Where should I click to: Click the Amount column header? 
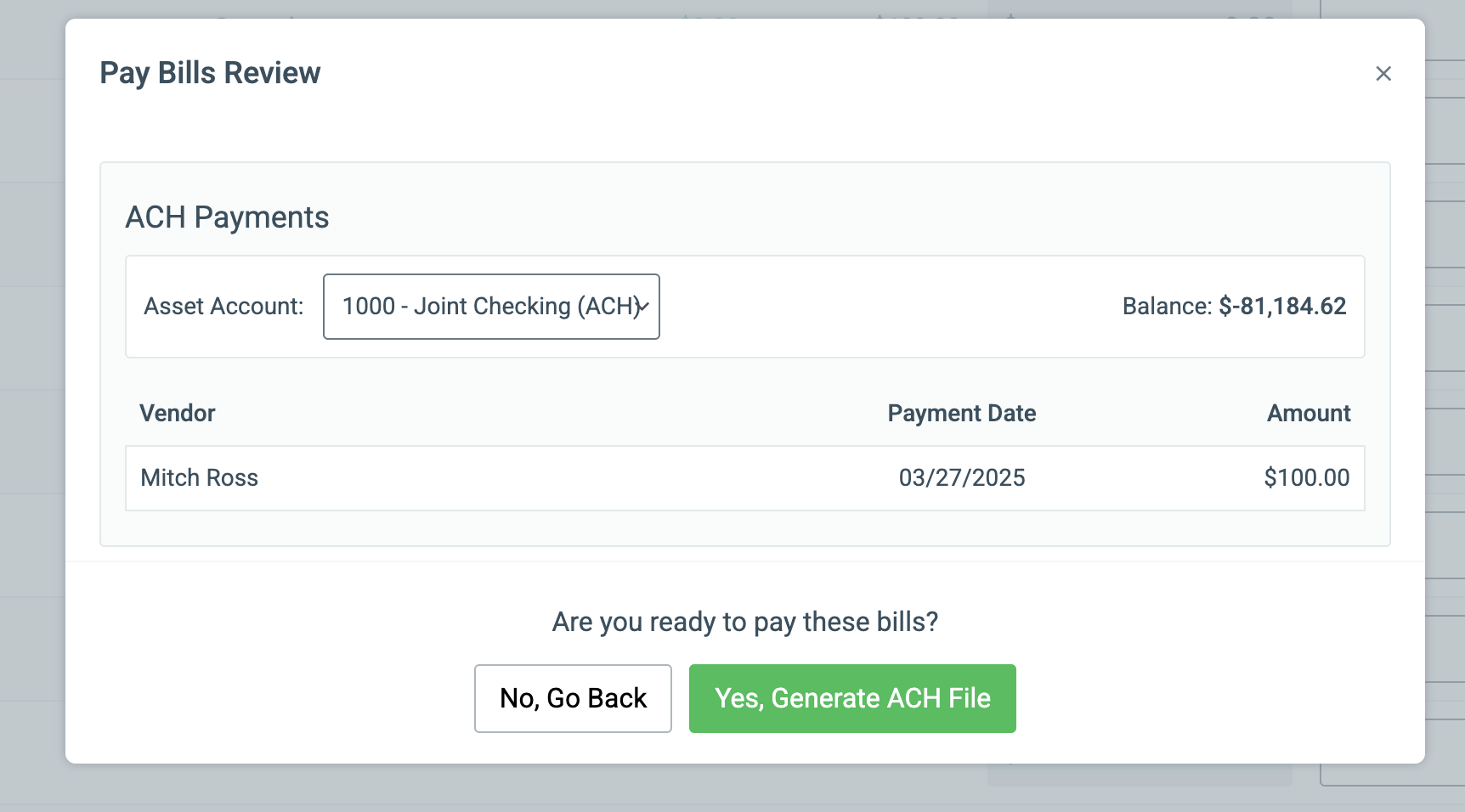pos(1309,414)
